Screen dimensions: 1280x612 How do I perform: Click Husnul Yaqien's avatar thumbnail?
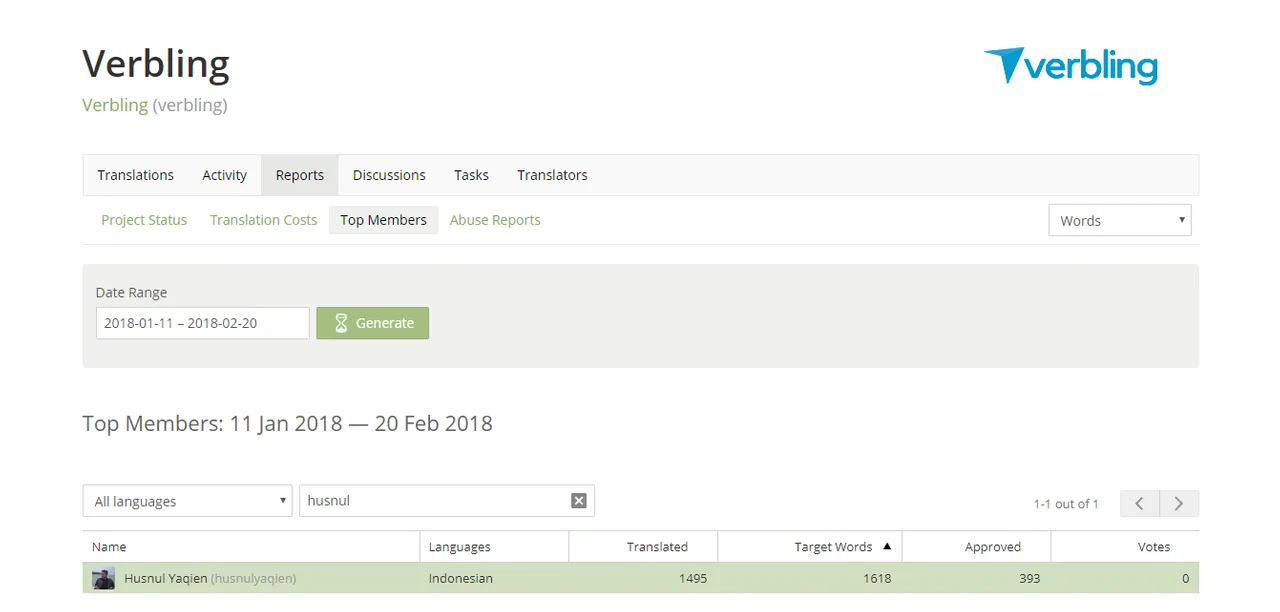pos(103,578)
